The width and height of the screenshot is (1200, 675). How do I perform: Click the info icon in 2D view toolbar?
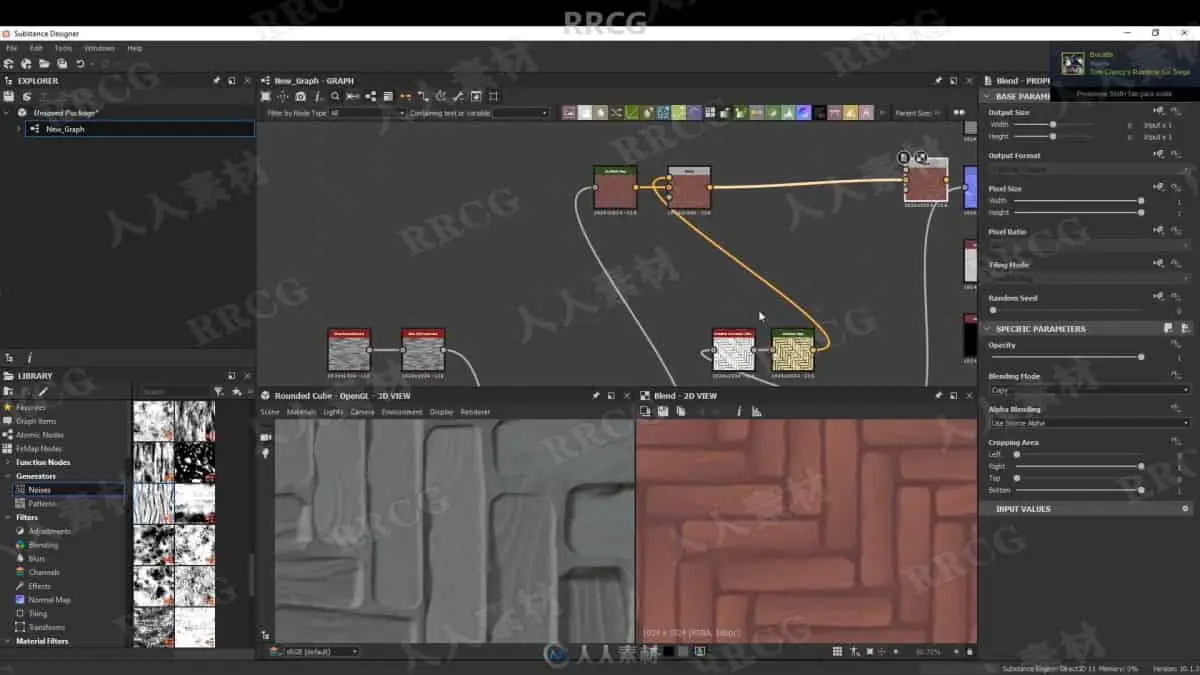pos(739,411)
